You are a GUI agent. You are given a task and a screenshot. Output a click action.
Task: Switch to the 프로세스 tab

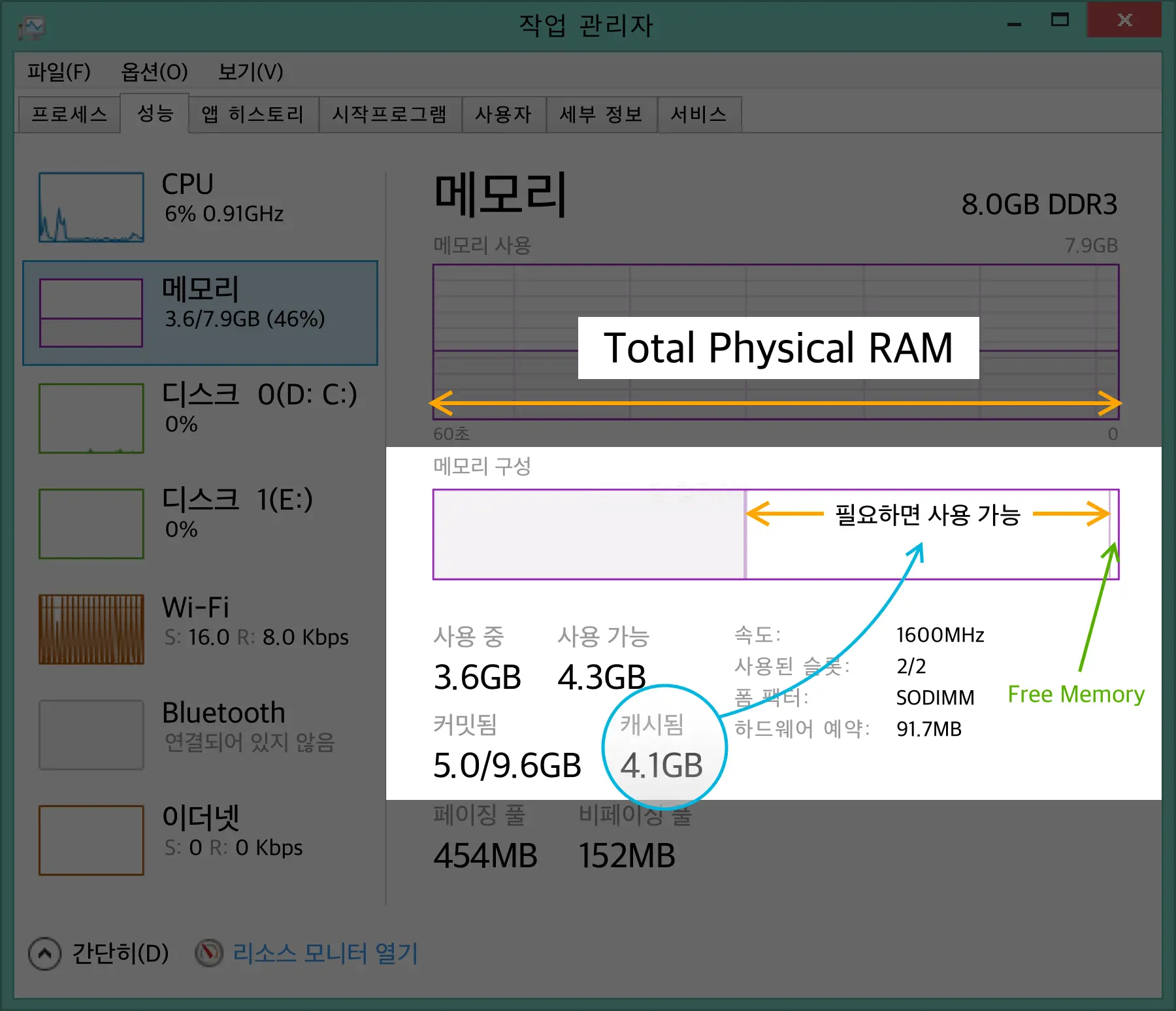69,114
